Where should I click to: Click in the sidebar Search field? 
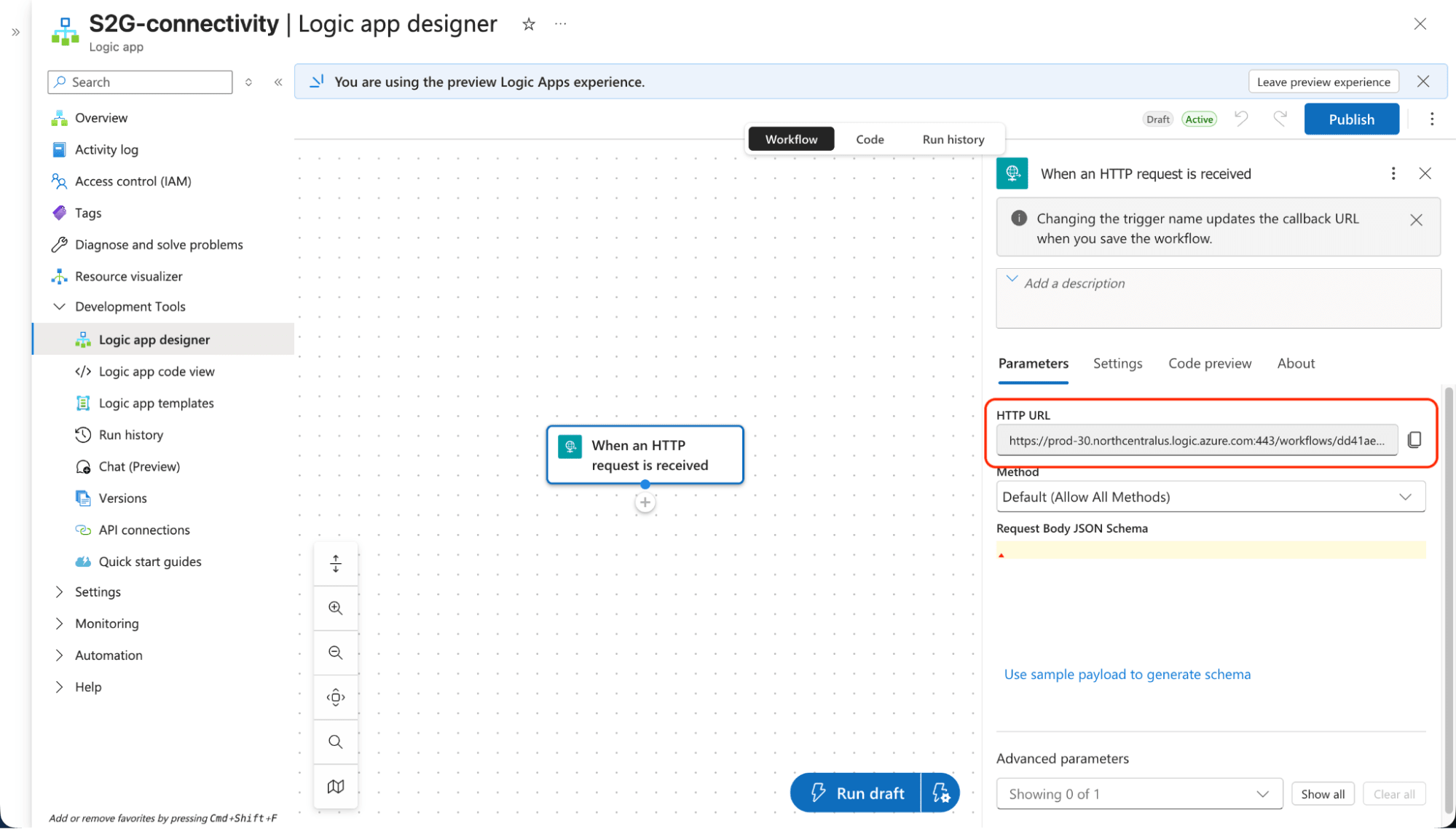pos(140,82)
